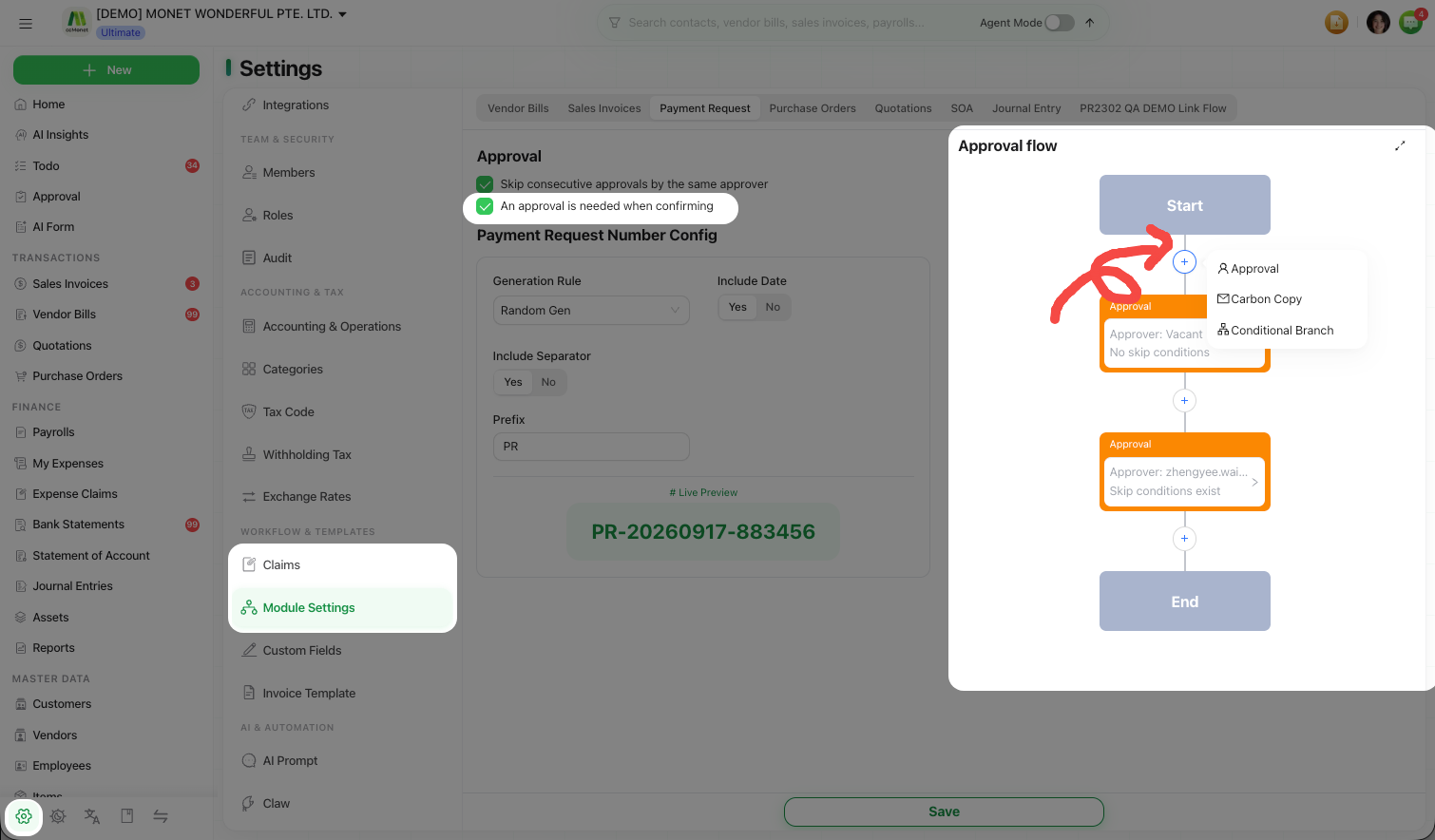Open the orange file download icon
The image size is (1435, 840).
click(1336, 22)
